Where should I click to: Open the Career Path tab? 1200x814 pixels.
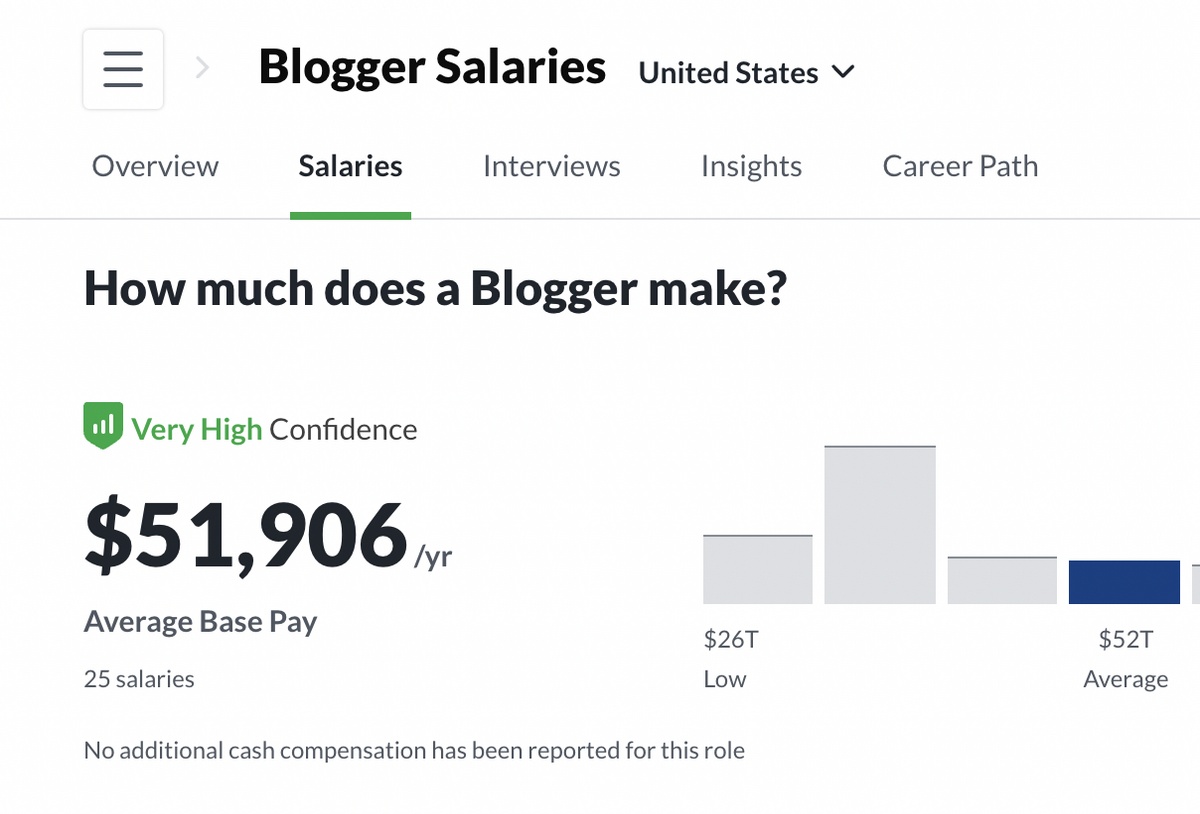959,166
